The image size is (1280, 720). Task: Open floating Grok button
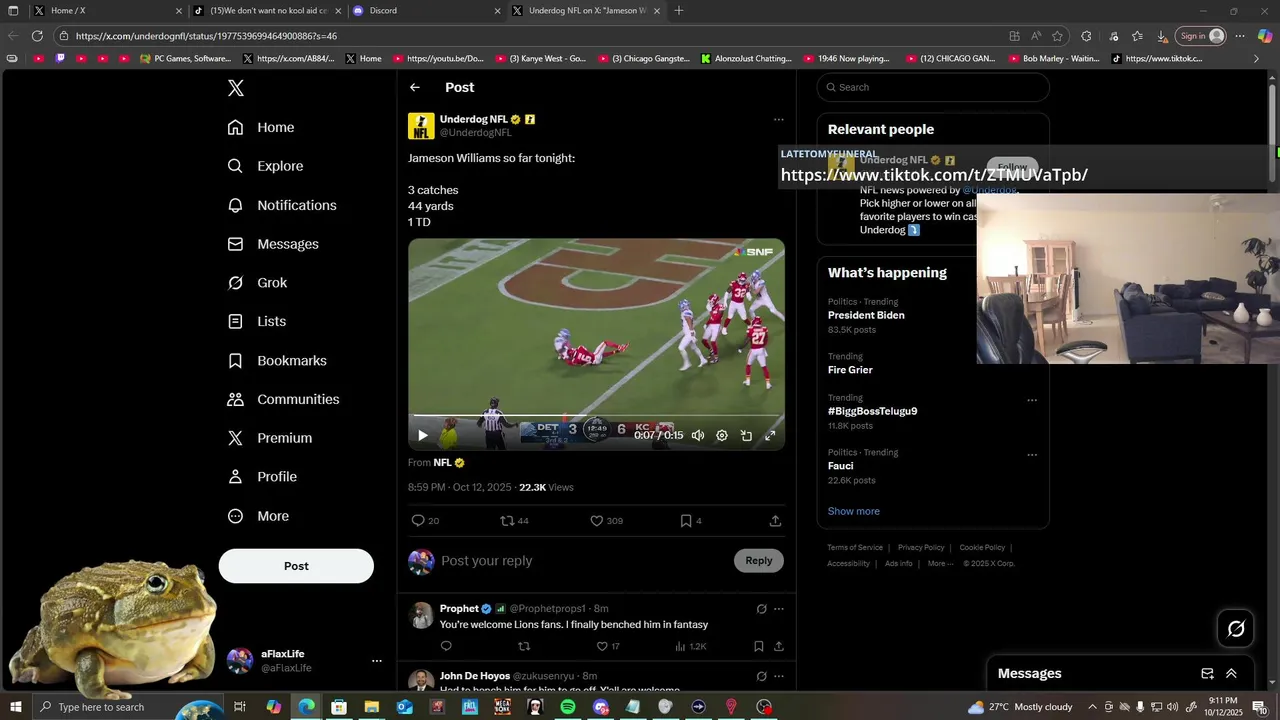point(1236,628)
